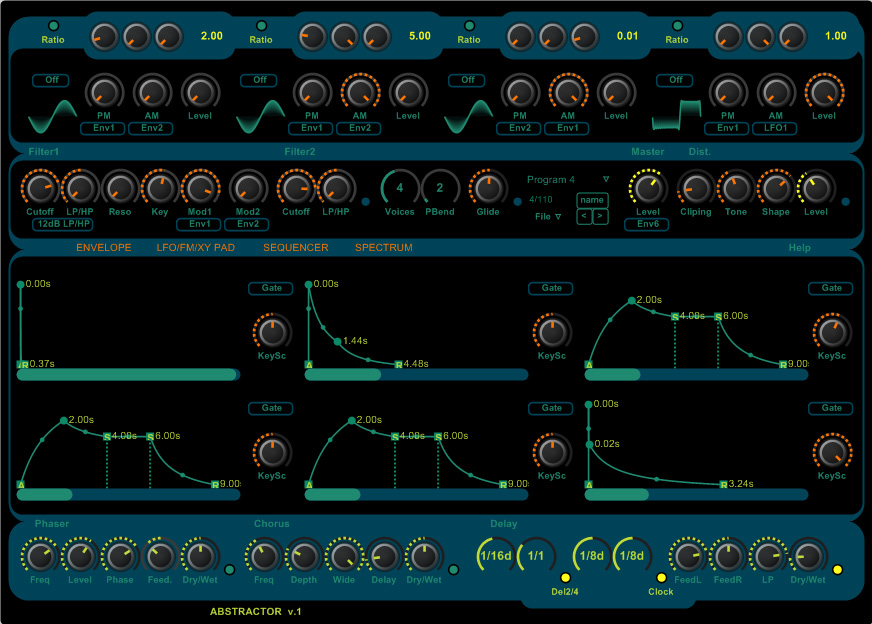Open the fourth operator LFO1 AM source selector
The width and height of the screenshot is (872, 624).
[x=775, y=128]
